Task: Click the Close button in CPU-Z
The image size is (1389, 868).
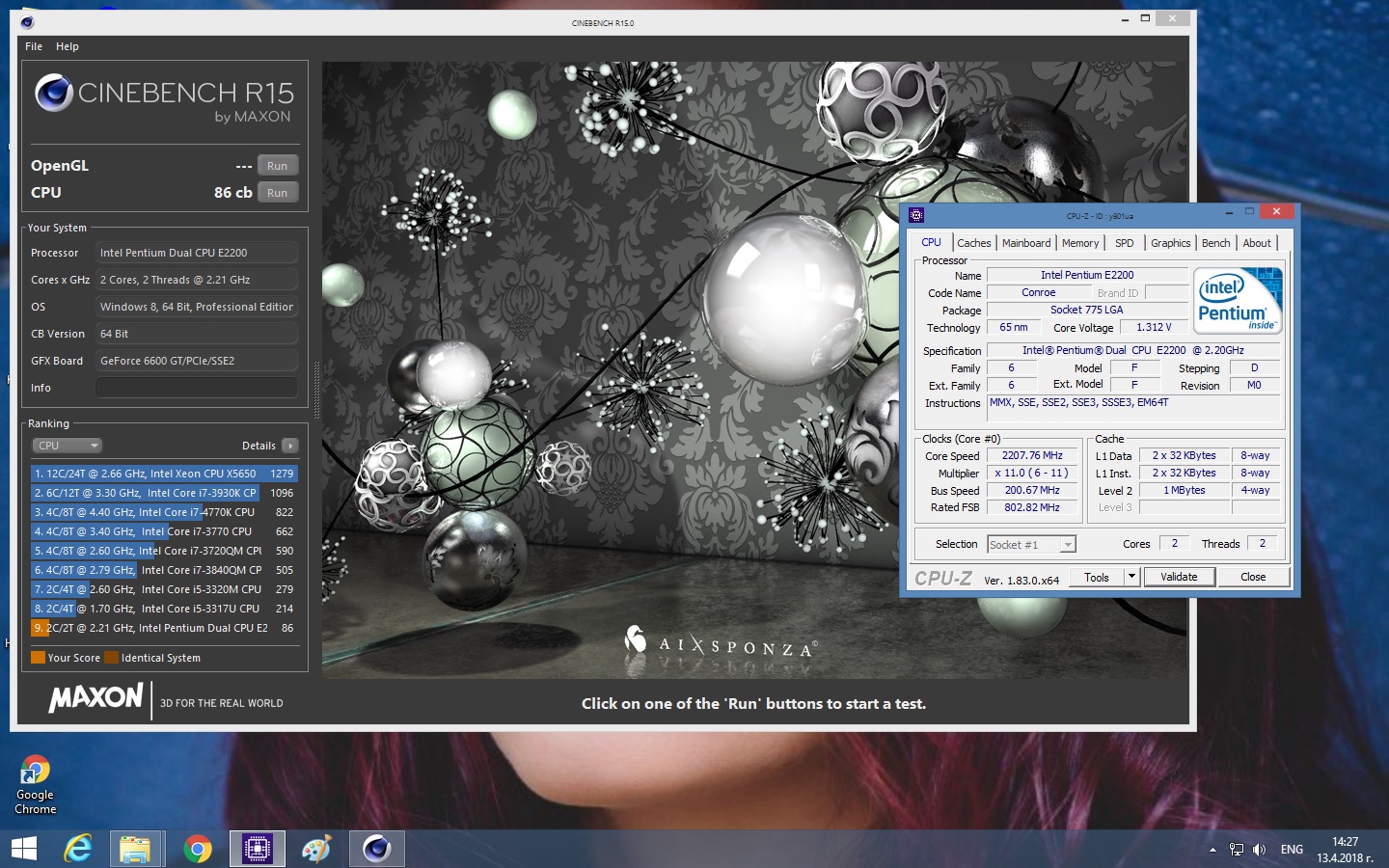Action: [x=1253, y=577]
